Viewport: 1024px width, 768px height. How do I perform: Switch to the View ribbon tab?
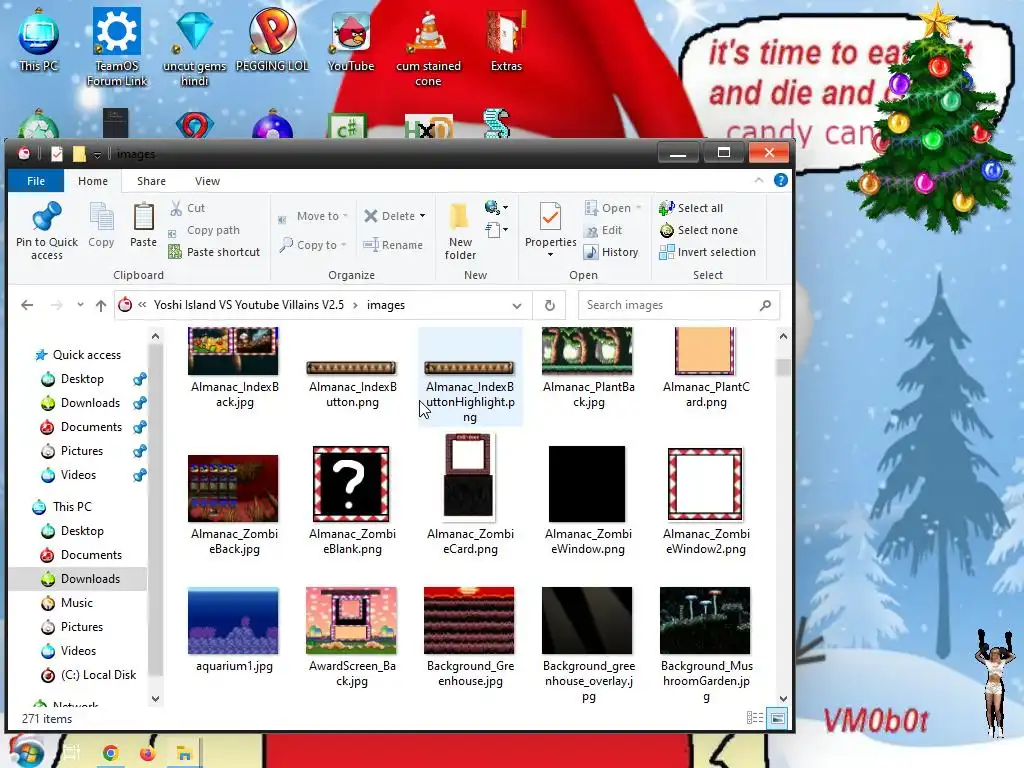[x=207, y=181]
